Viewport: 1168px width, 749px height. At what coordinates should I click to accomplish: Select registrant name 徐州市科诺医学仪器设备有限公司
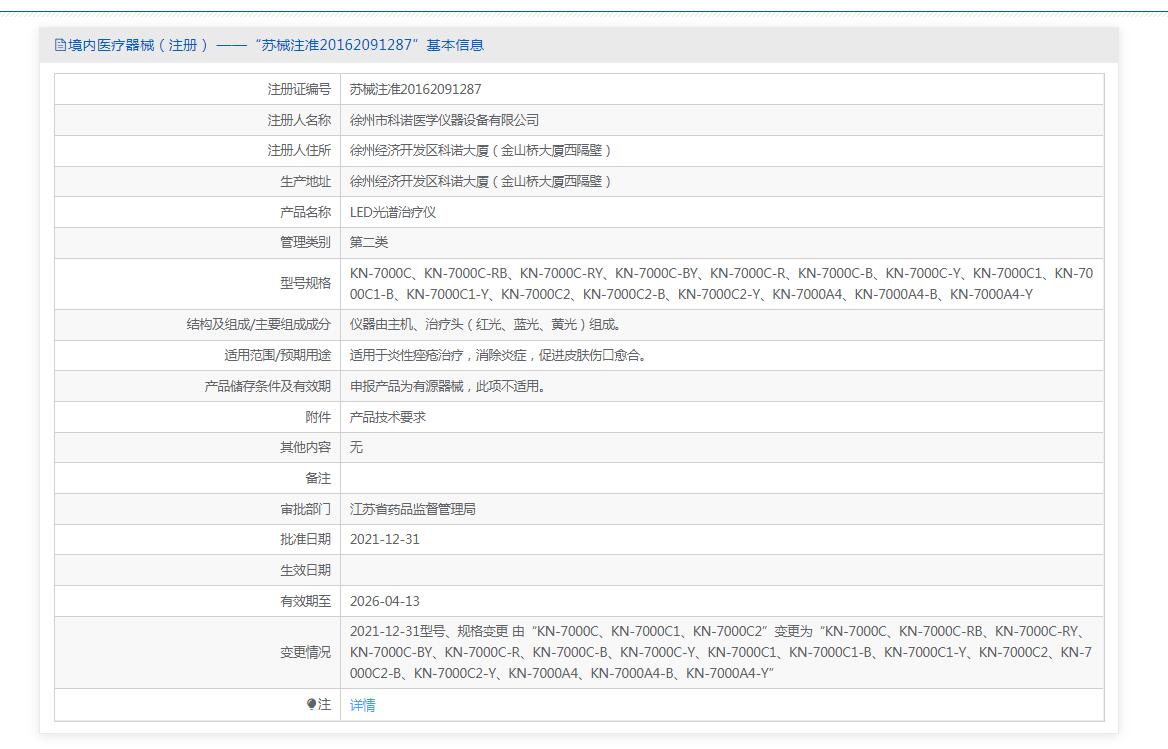click(x=444, y=120)
